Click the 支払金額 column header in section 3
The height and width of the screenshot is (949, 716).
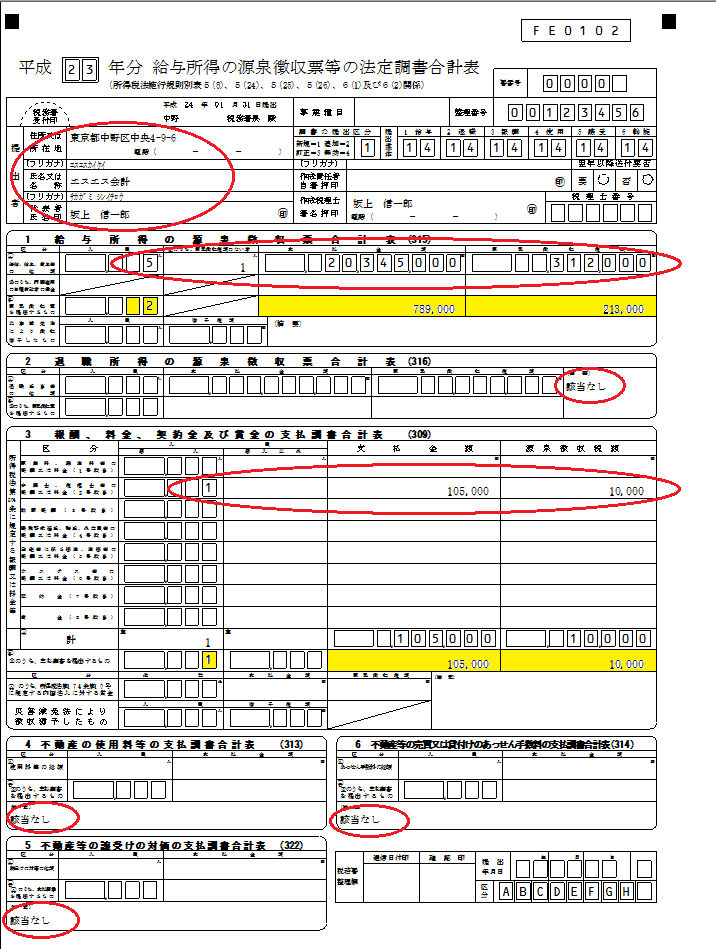414,448
